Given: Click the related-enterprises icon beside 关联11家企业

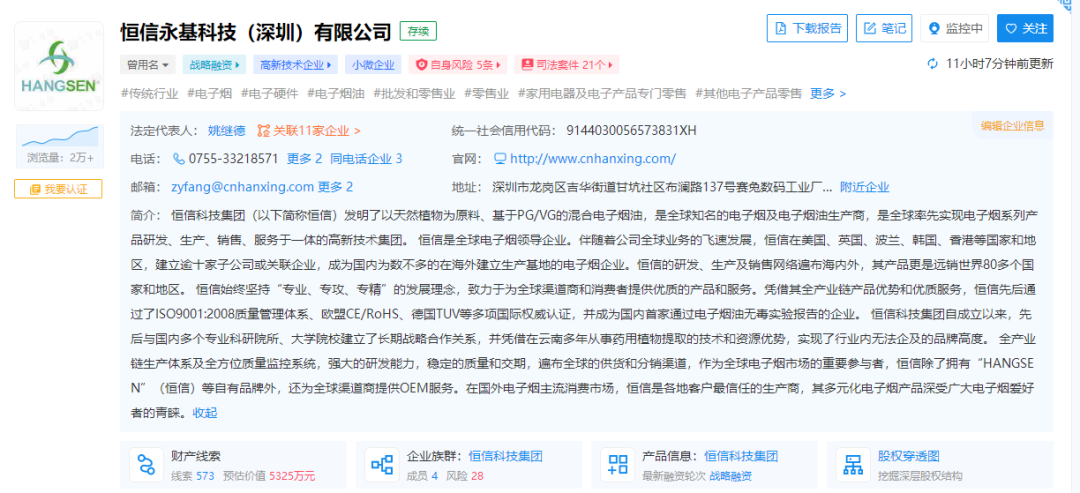Looking at the screenshot, I should coord(263,129).
